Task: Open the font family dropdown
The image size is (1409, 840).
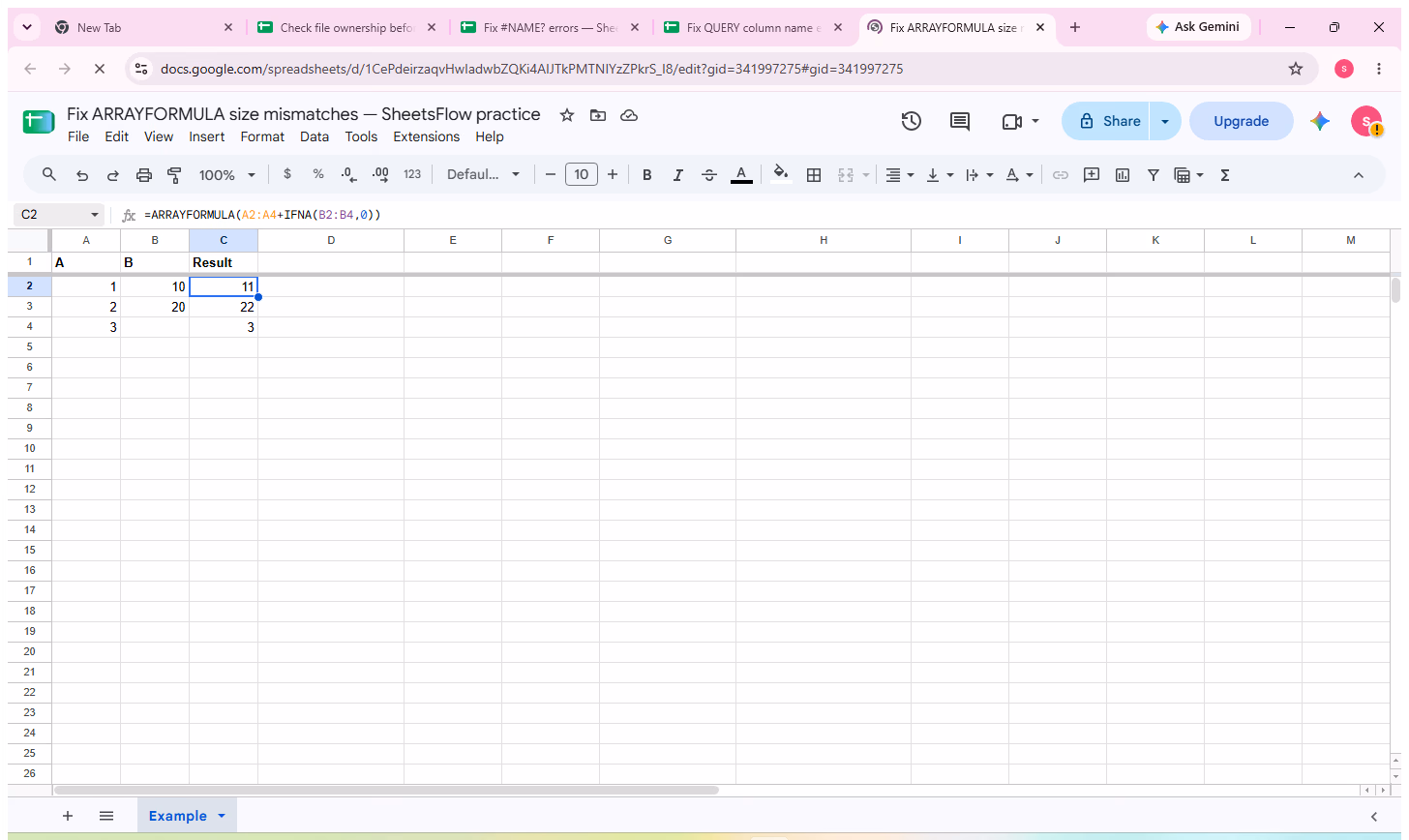Action: pyautogui.click(x=483, y=175)
